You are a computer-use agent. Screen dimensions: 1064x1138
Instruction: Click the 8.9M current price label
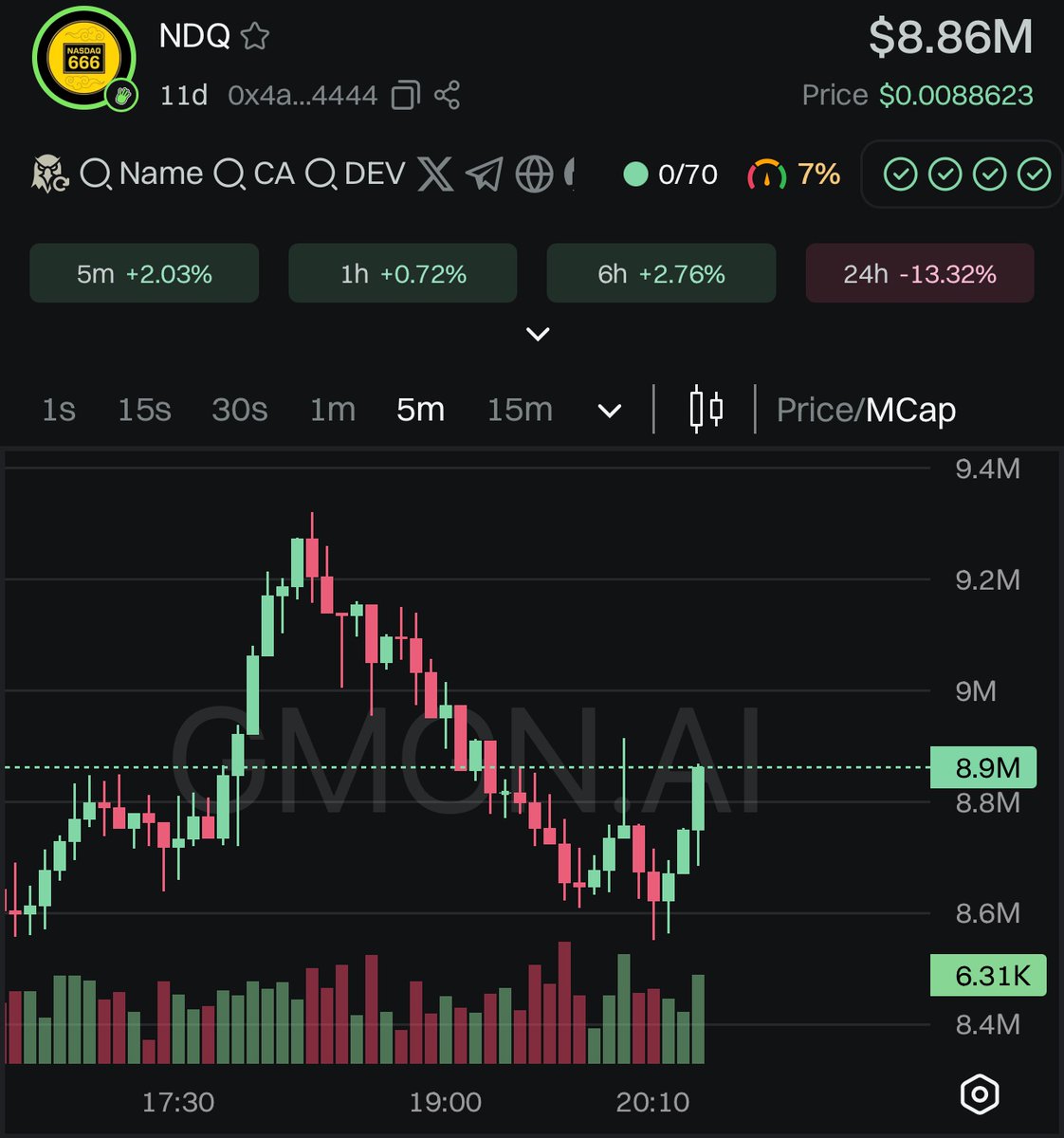coord(983,767)
